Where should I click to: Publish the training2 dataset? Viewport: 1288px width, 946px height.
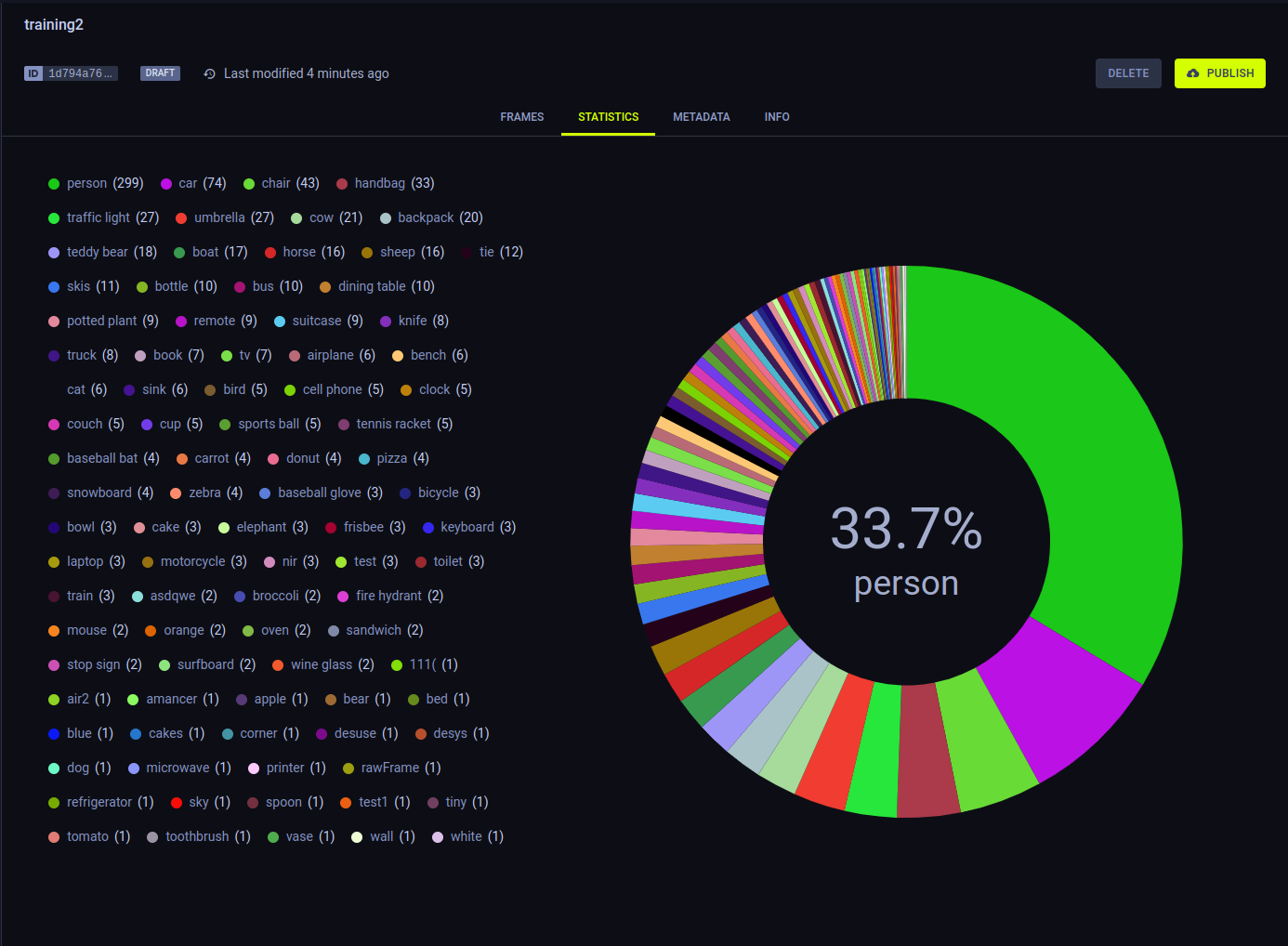(1219, 72)
